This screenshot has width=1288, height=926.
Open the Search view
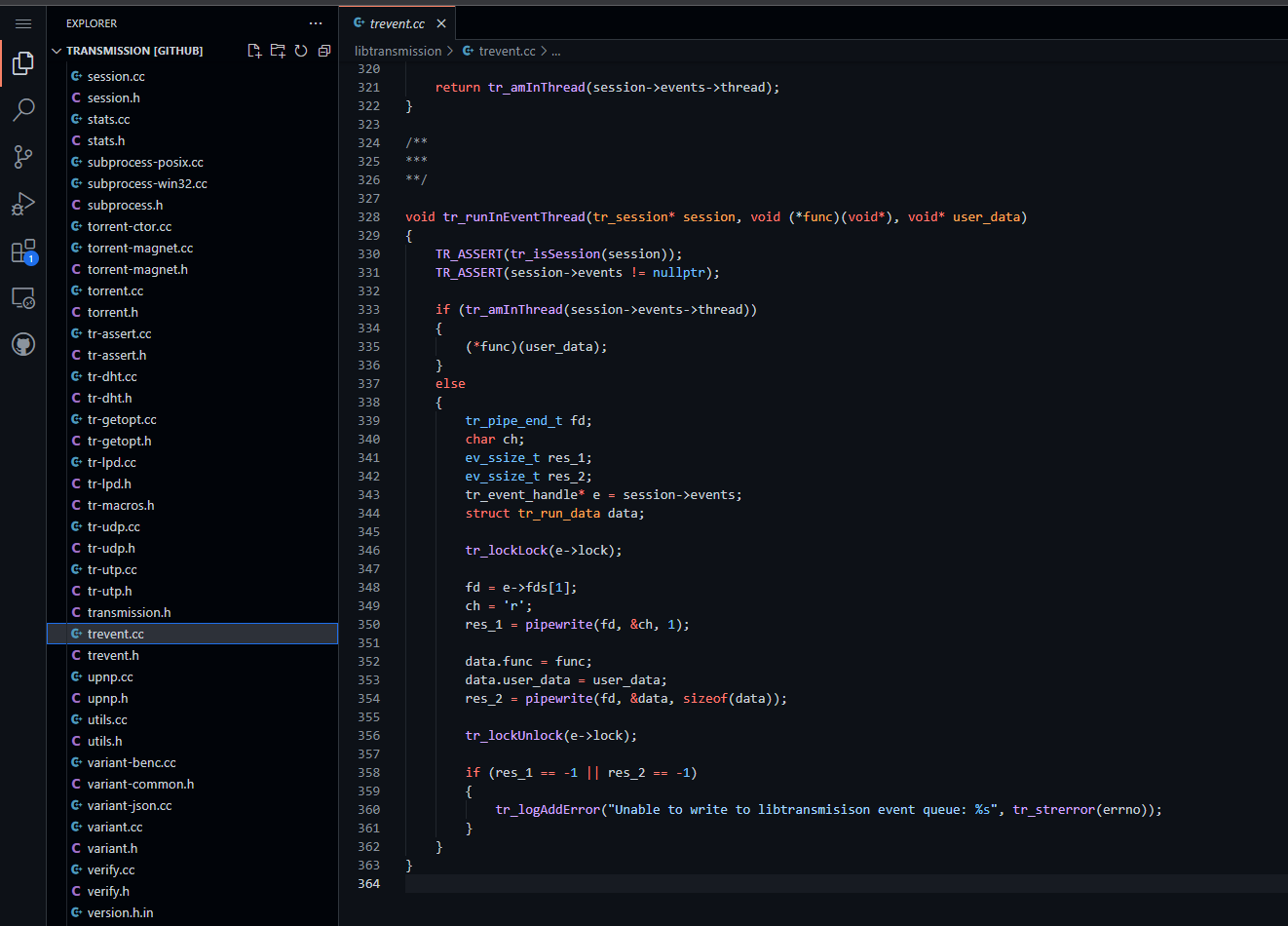[23, 109]
